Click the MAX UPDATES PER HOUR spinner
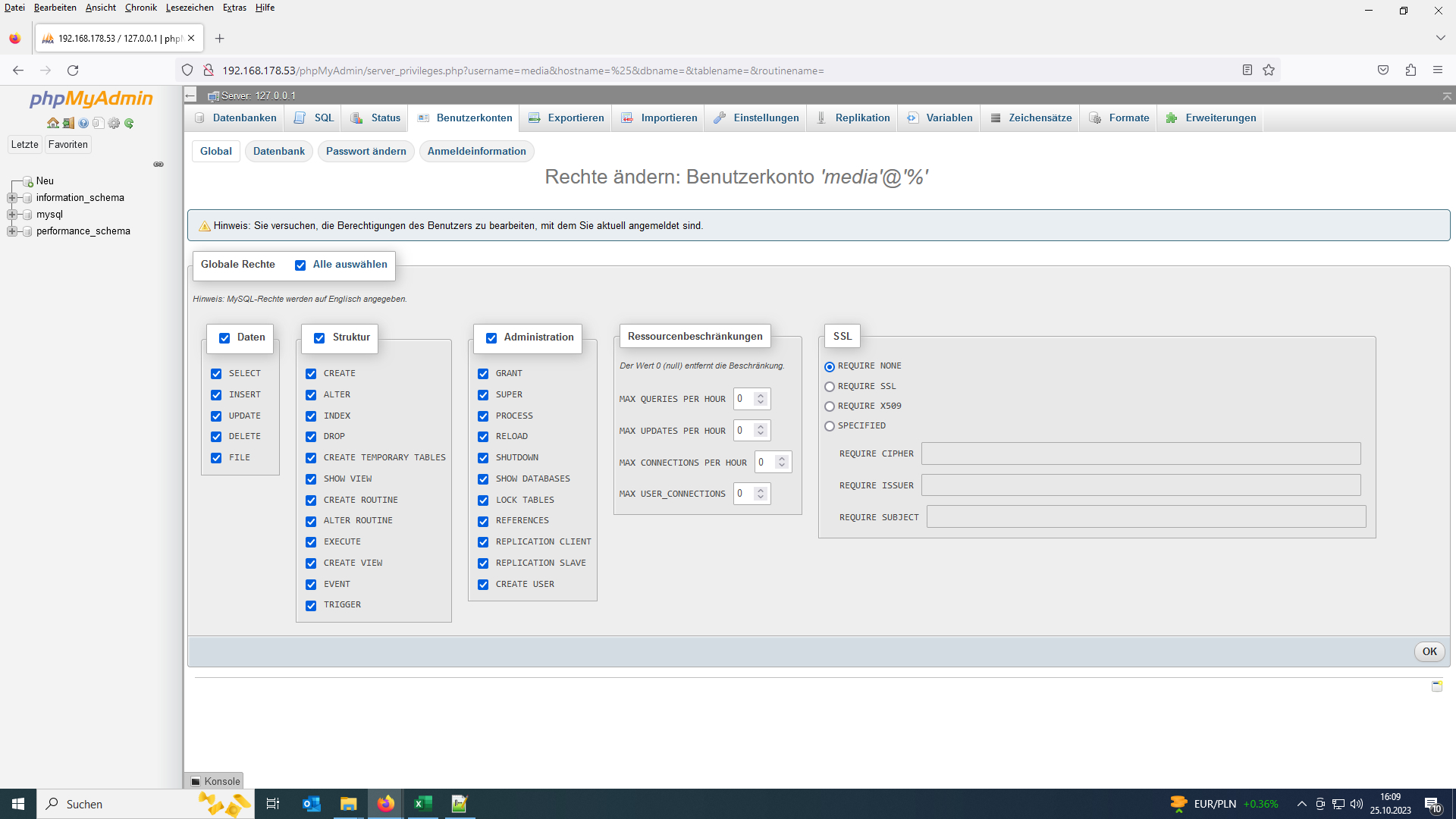Viewport: 1456px width, 819px height. [x=761, y=431]
